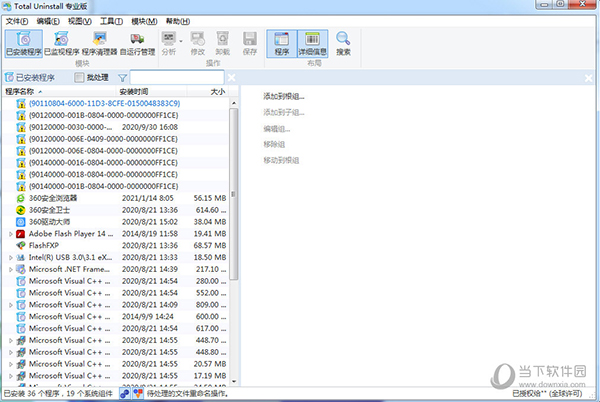
Task: Click 已安装程序 panel header icon
Action: pyautogui.click(x=9, y=78)
